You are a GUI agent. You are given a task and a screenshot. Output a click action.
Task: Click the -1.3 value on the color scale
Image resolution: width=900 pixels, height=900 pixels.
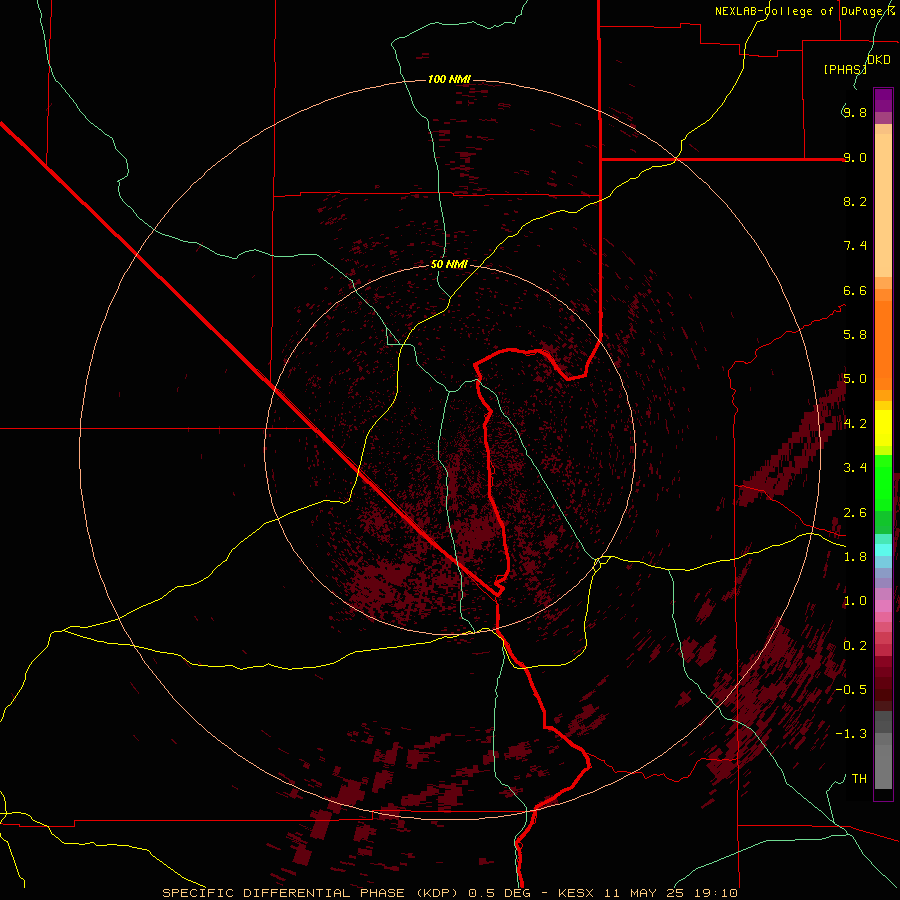[x=851, y=734]
